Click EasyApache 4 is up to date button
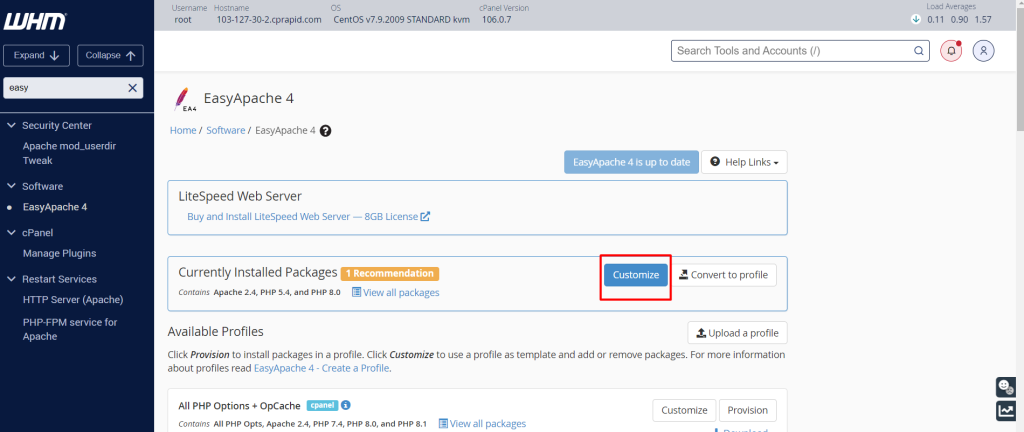Image resolution: width=1024 pixels, height=432 pixels. point(632,162)
